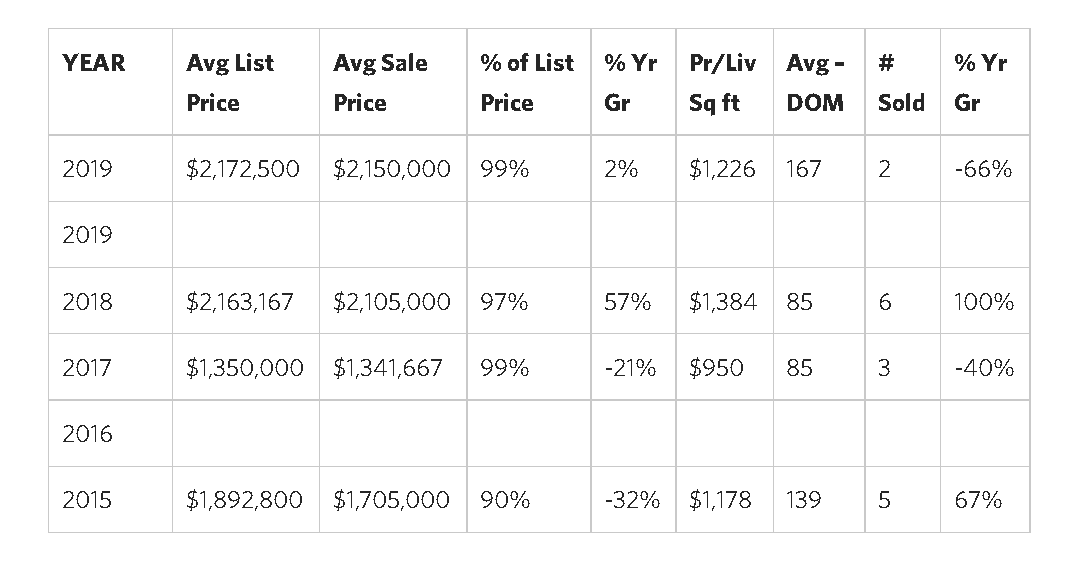This screenshot has width=1080, height=567.
Task: Click the 2017 year cell
Action: 87,367
